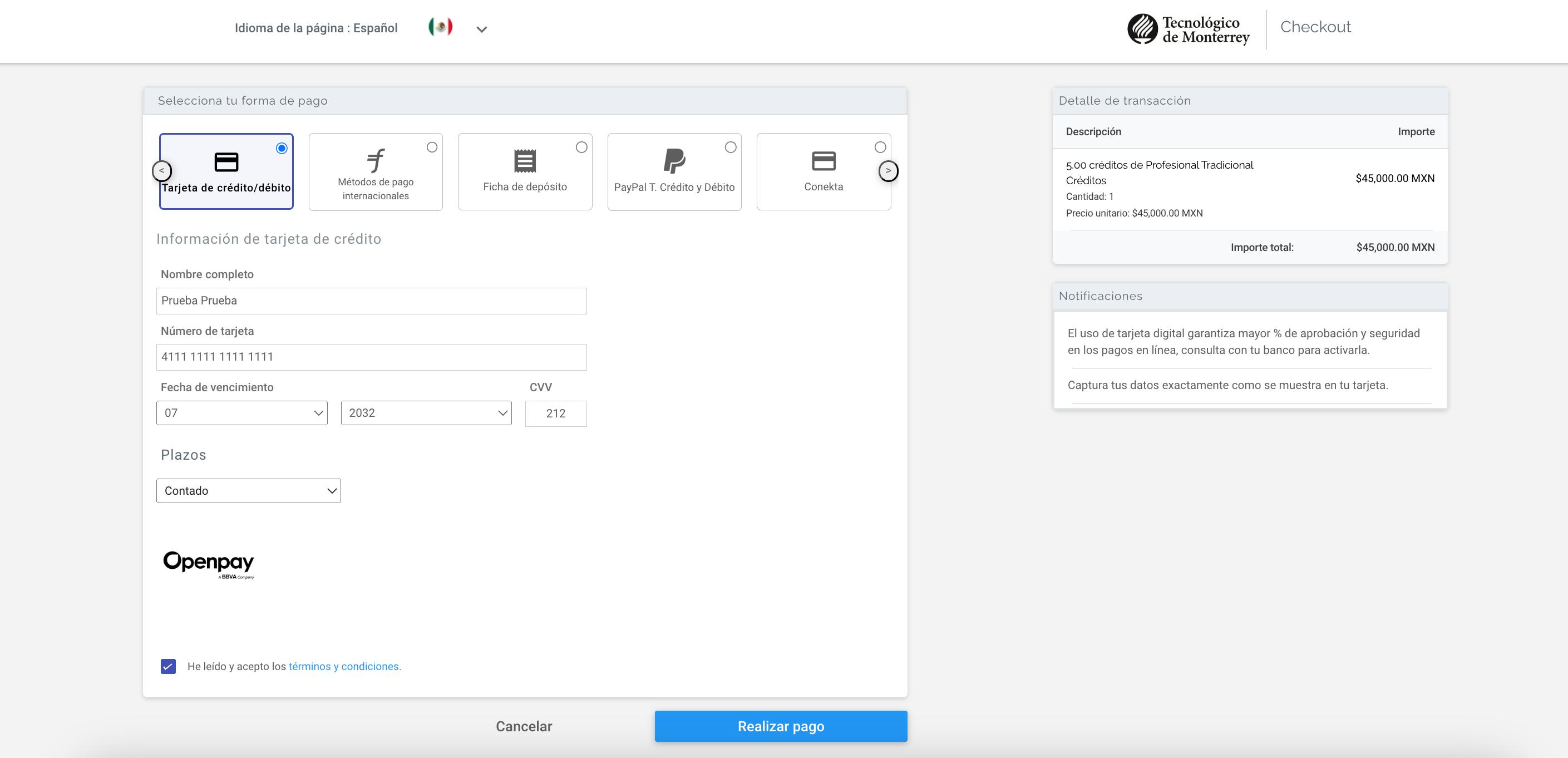Open the términos y condiciones link
This screenshot has height=758, width=1568.
coord(344,666)
